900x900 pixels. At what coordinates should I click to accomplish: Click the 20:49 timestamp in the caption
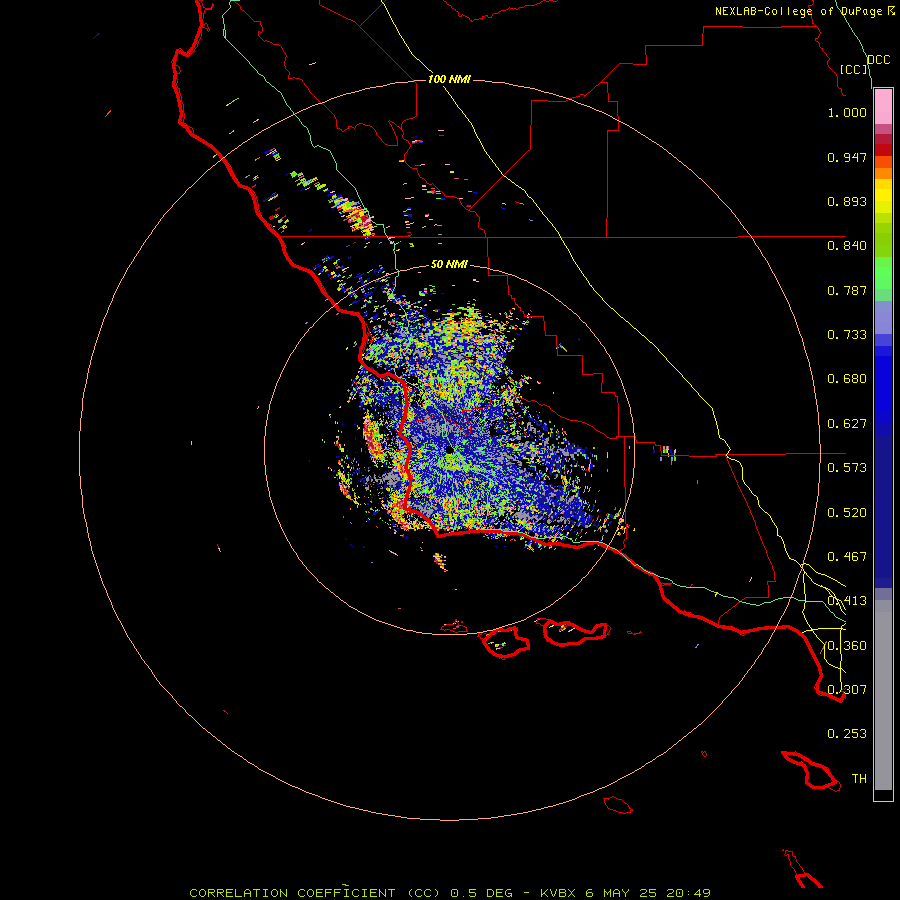(688, 893)
